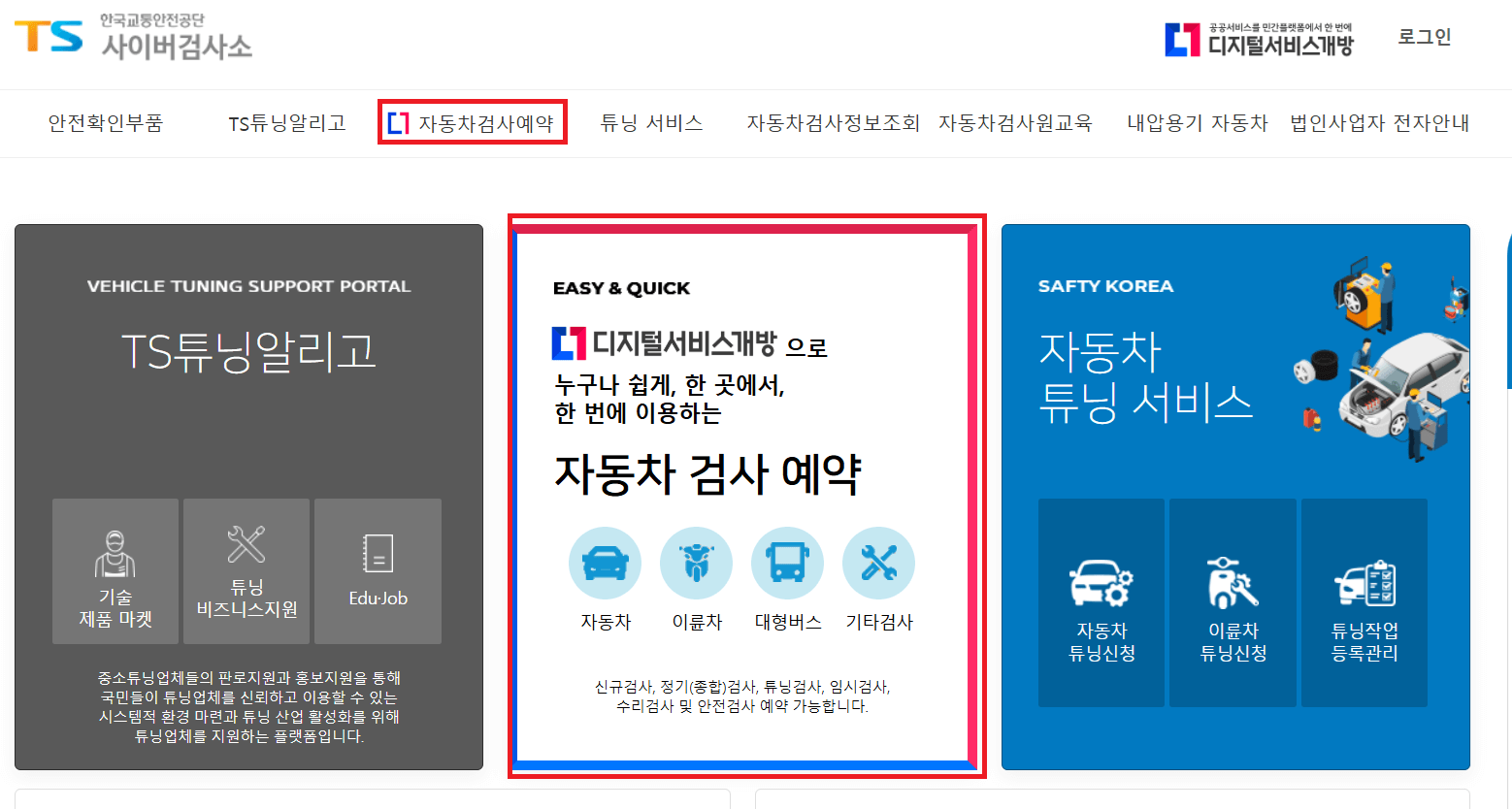Click the VEHICLE TUNING SUPPORT PORTAL text
Screen dimensions: 1512x809
tap(248, 286)
